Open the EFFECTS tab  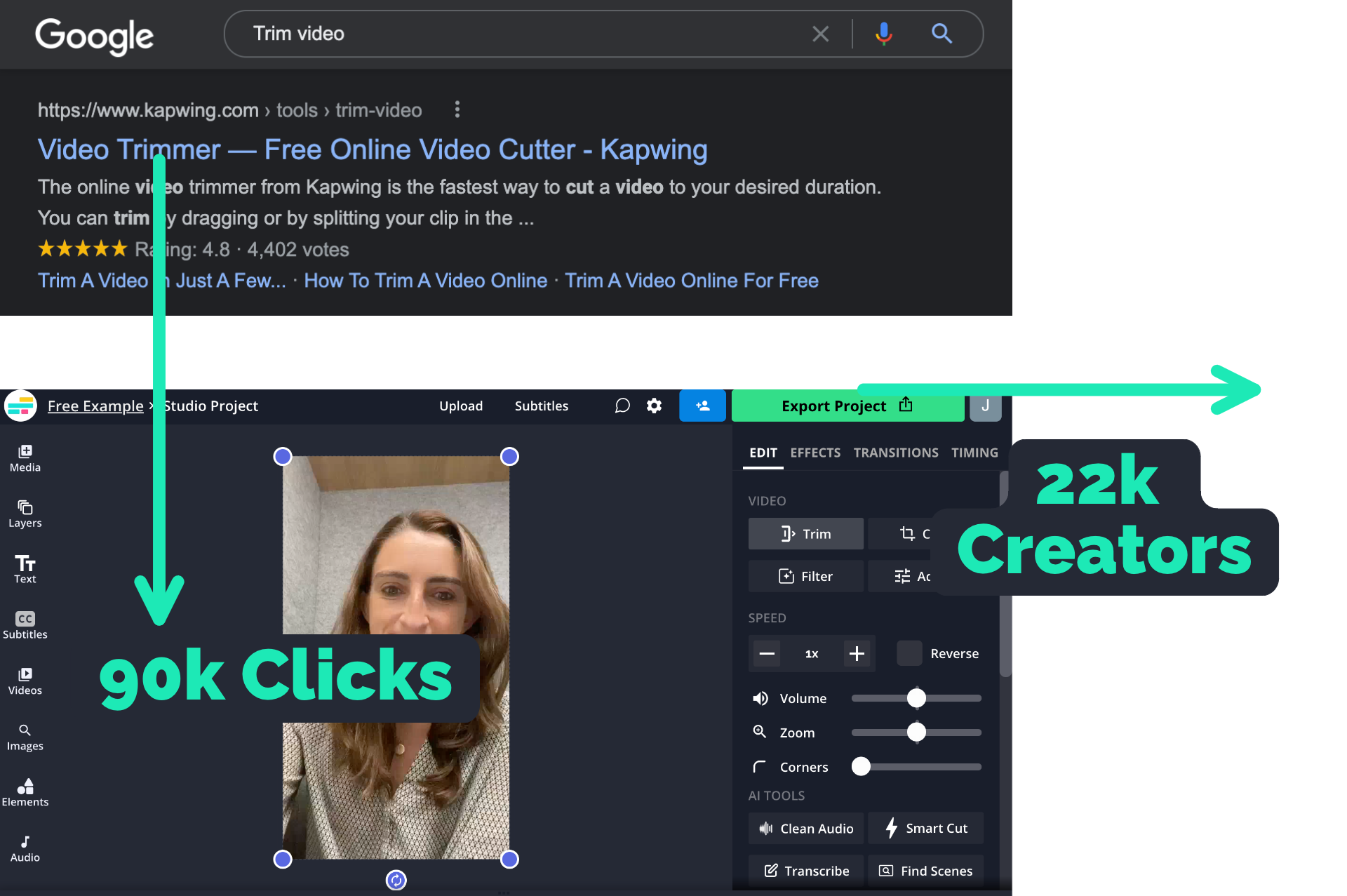(815, 452)
